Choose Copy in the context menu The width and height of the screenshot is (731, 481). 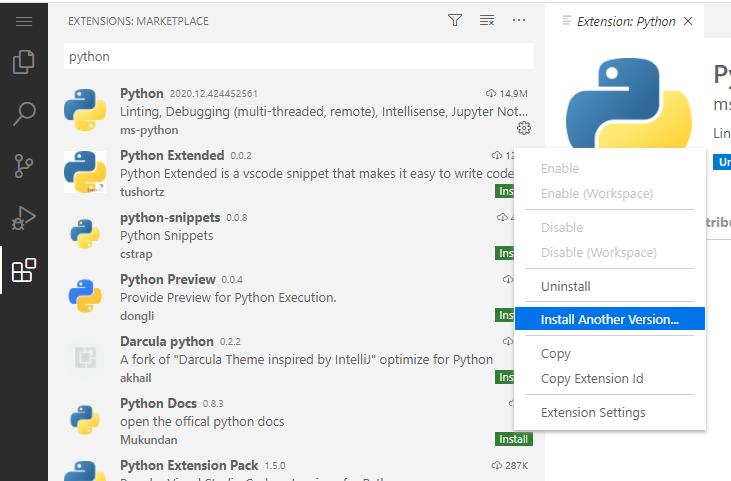click(x=610, y=353)
